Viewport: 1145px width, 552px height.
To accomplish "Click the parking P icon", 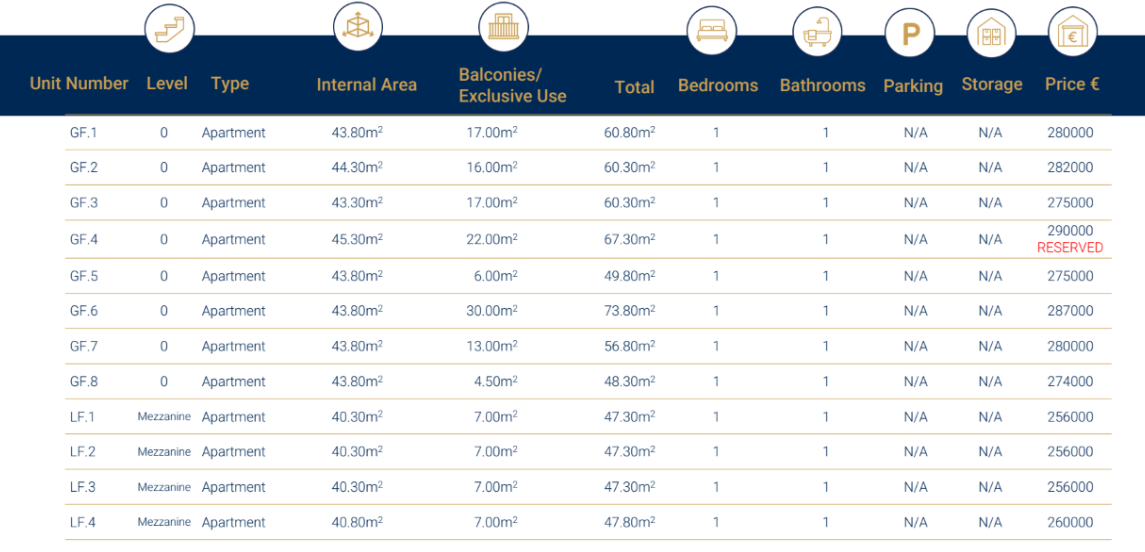I will click(x=910, y=34).
